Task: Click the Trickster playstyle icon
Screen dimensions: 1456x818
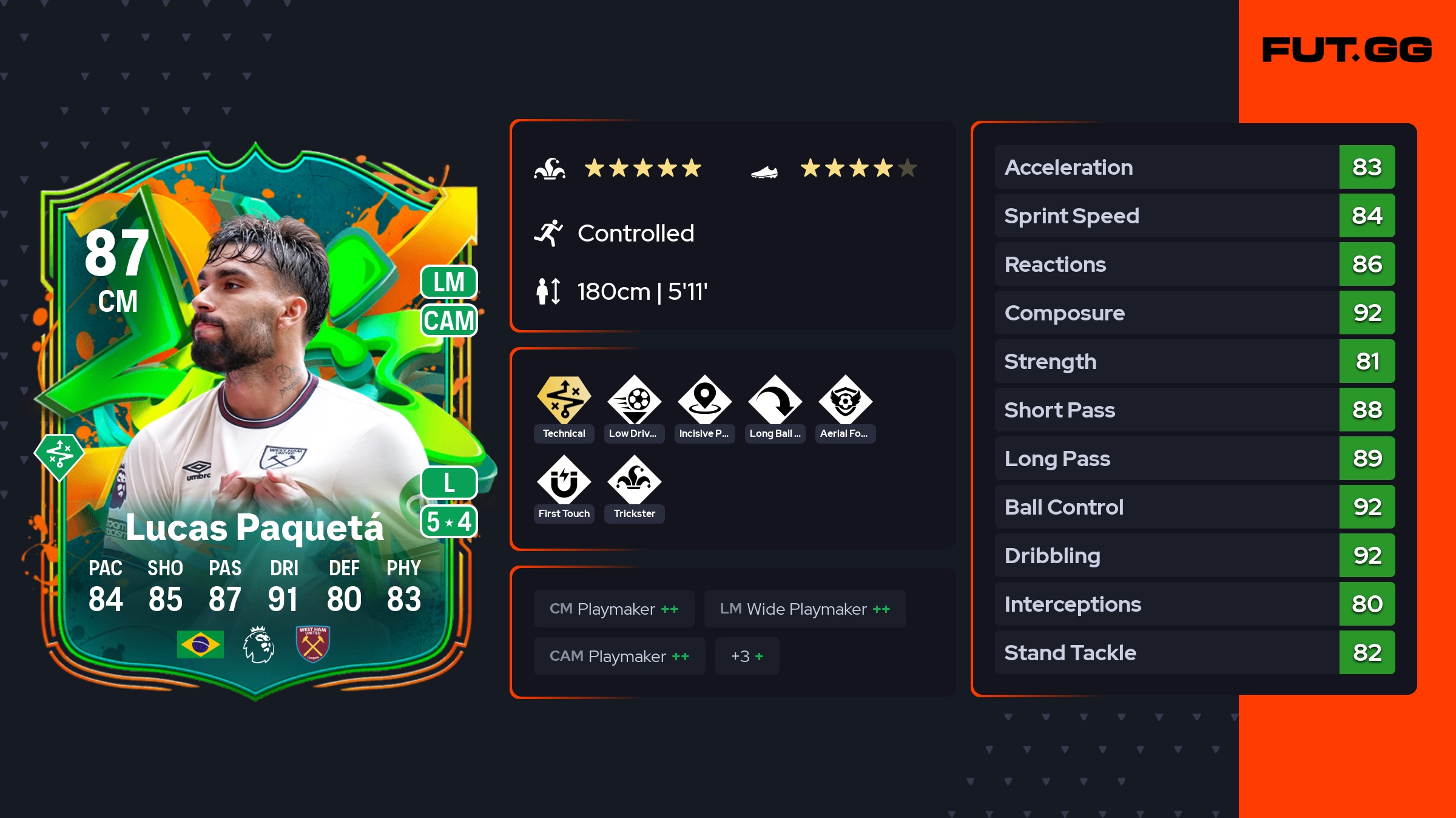Action: pyautogui.click(x=635, y=480)
